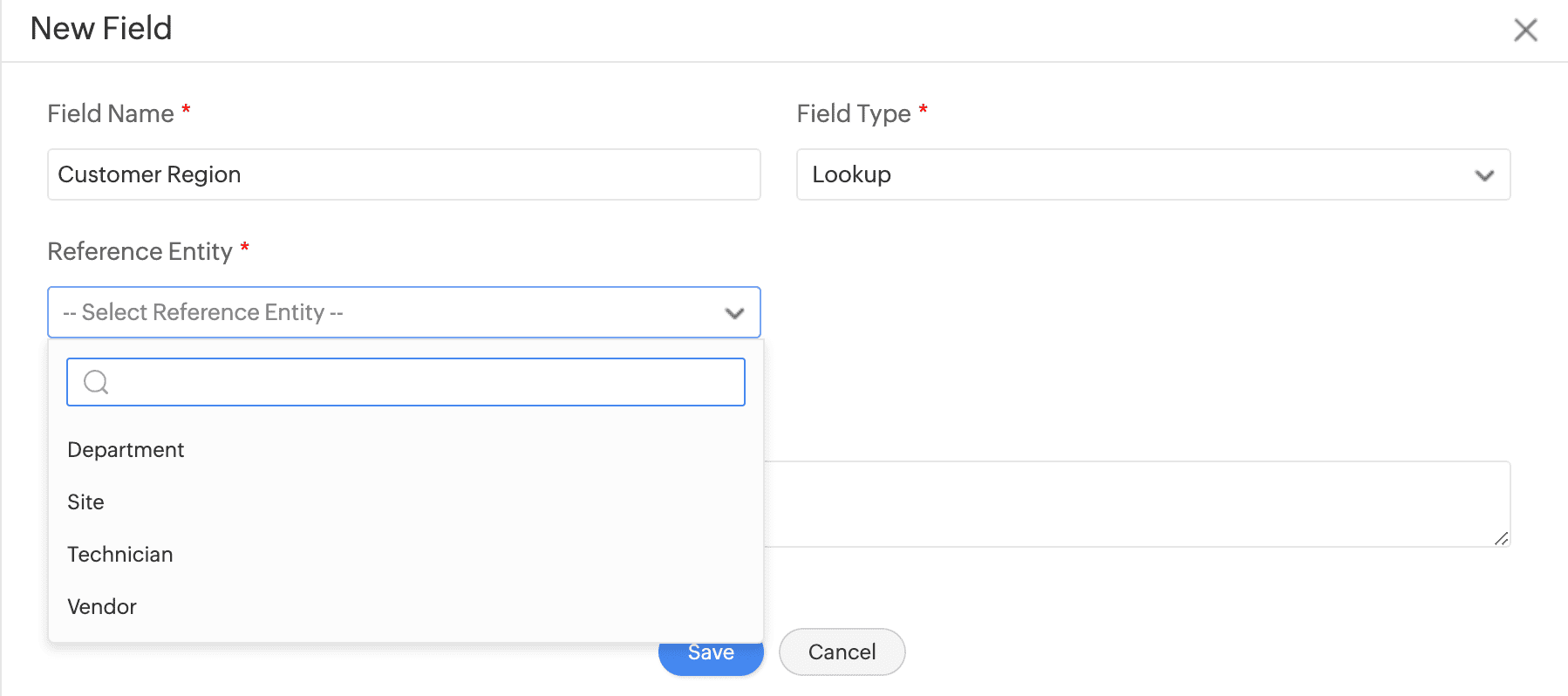Click the Field Name label
This screenshot has height=696, width=1568.
tap(111, 113)
